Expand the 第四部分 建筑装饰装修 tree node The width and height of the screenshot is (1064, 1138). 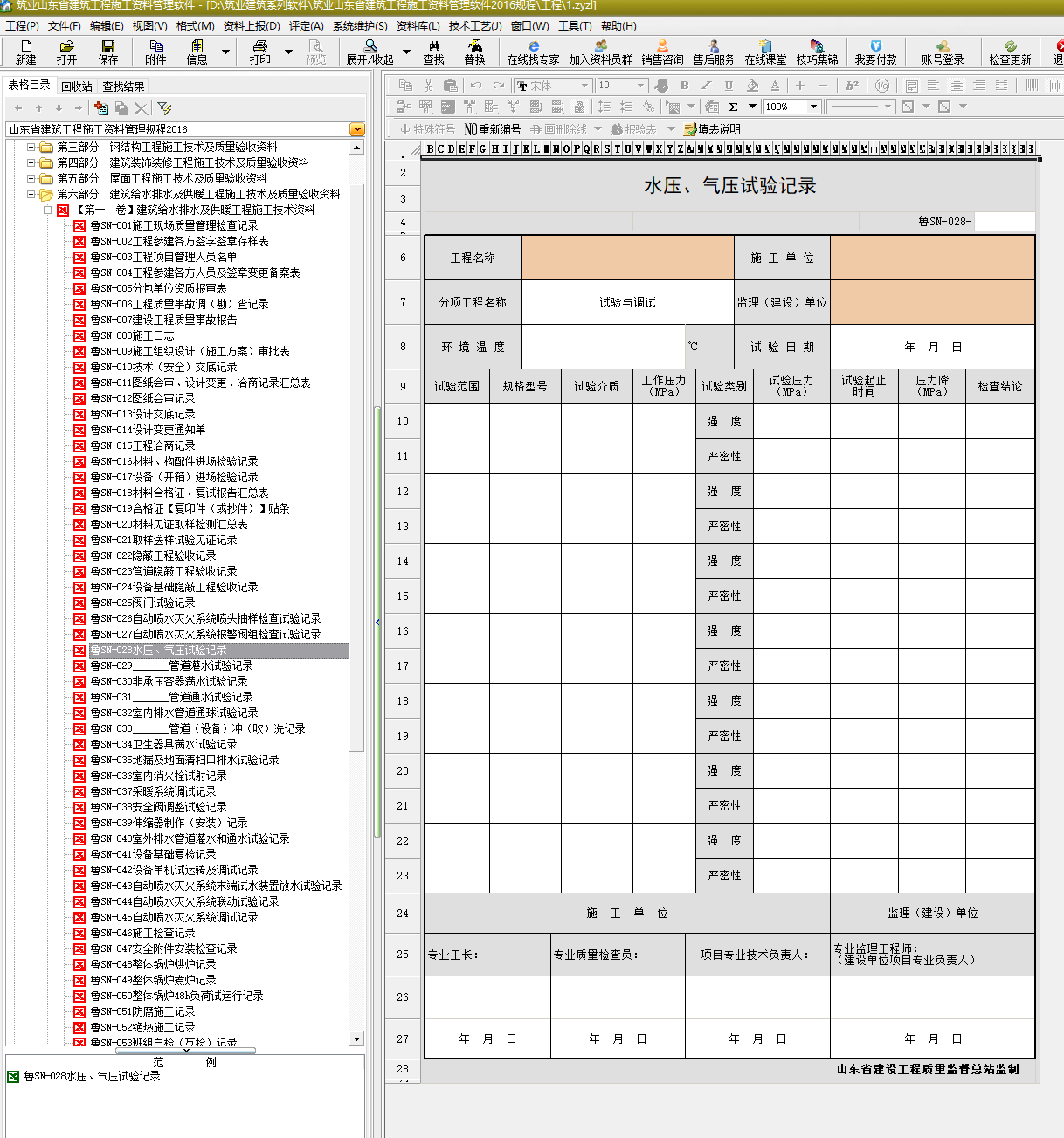(31, 162)
